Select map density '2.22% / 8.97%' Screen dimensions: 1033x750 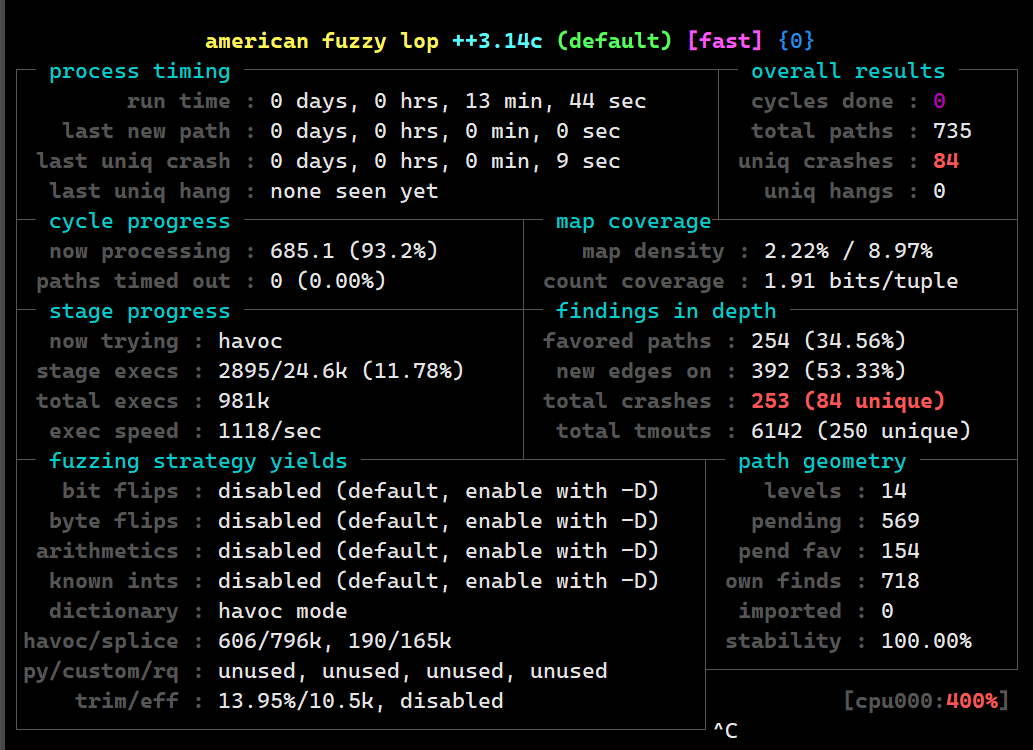point(849,252)
